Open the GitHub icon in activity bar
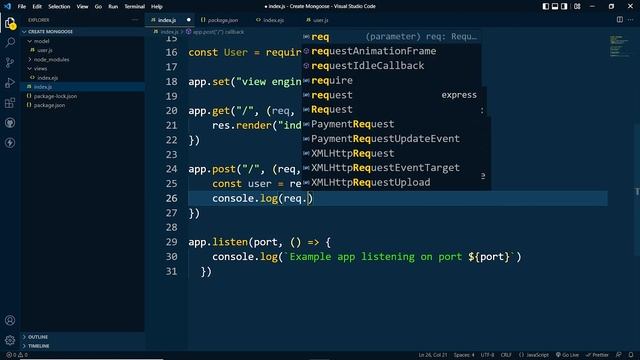The height and width of the screenshot is (360, 640). (10, 122)
